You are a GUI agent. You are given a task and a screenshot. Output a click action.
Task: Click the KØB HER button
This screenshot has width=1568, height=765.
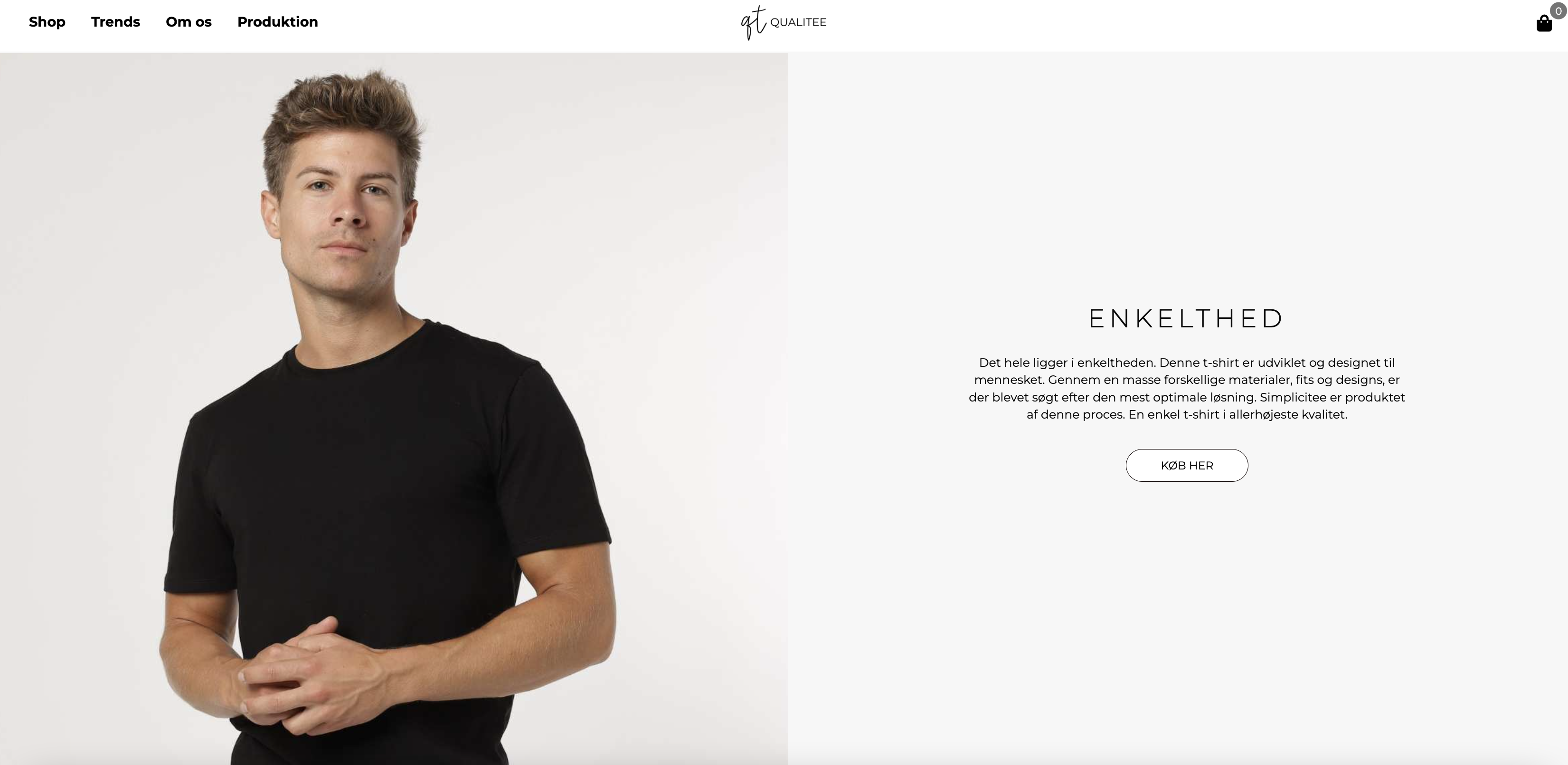click(1186, 465)
